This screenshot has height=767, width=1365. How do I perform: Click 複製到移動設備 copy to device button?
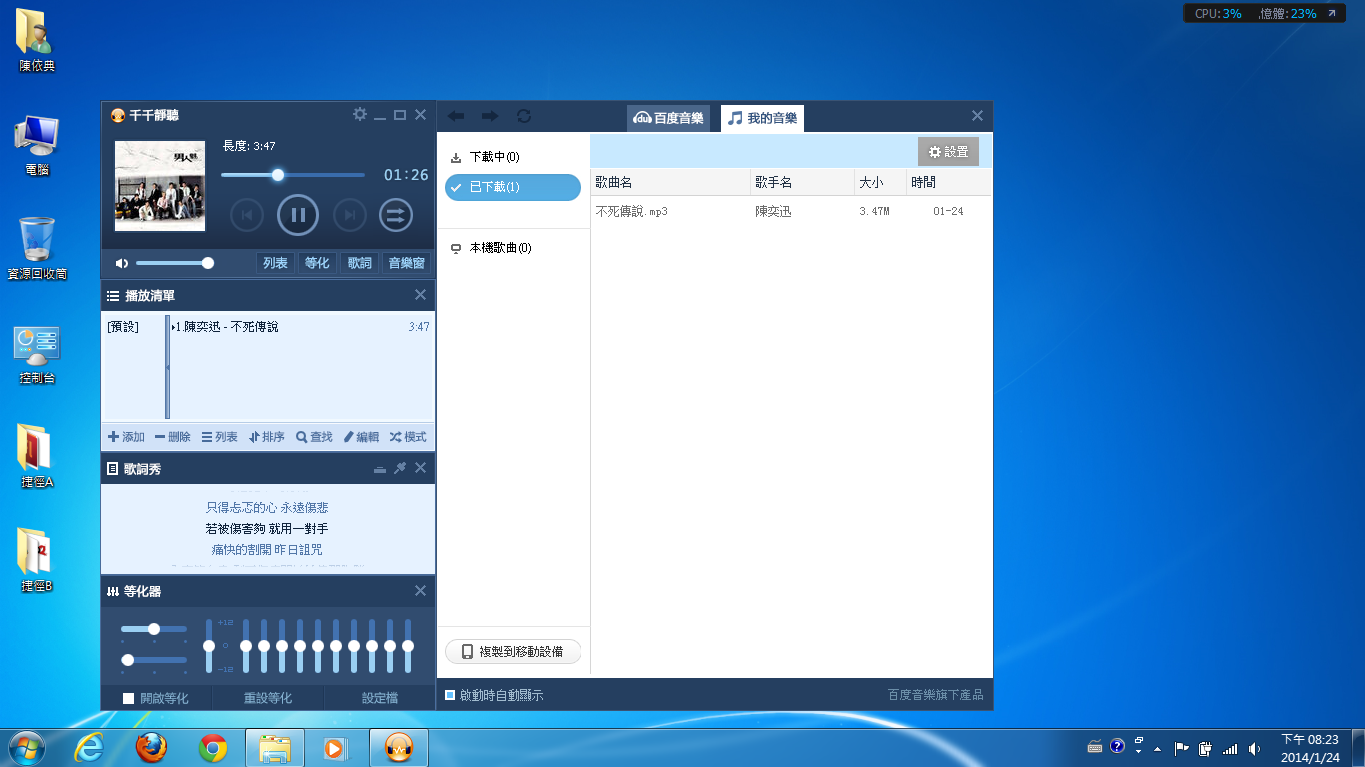pos(513,651)
